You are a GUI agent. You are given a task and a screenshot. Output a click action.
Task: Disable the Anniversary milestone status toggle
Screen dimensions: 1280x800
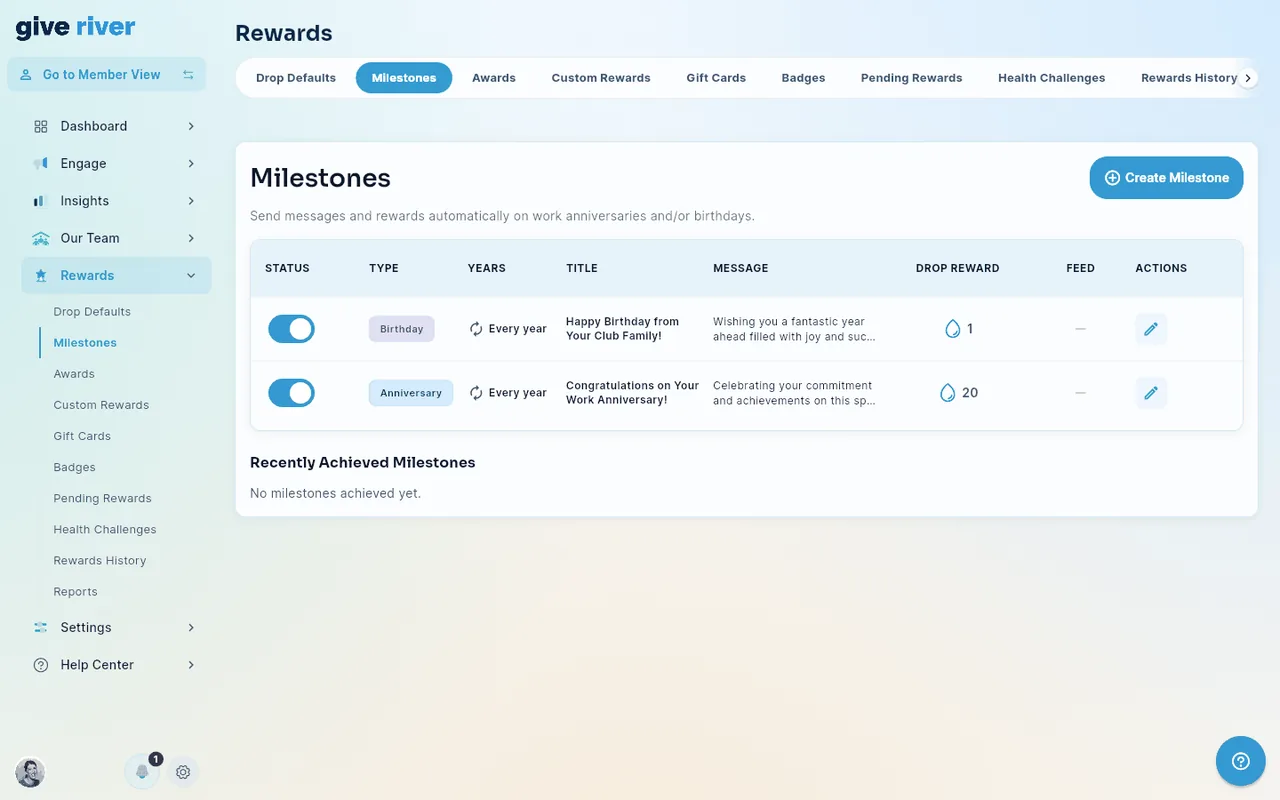(291, 393)
